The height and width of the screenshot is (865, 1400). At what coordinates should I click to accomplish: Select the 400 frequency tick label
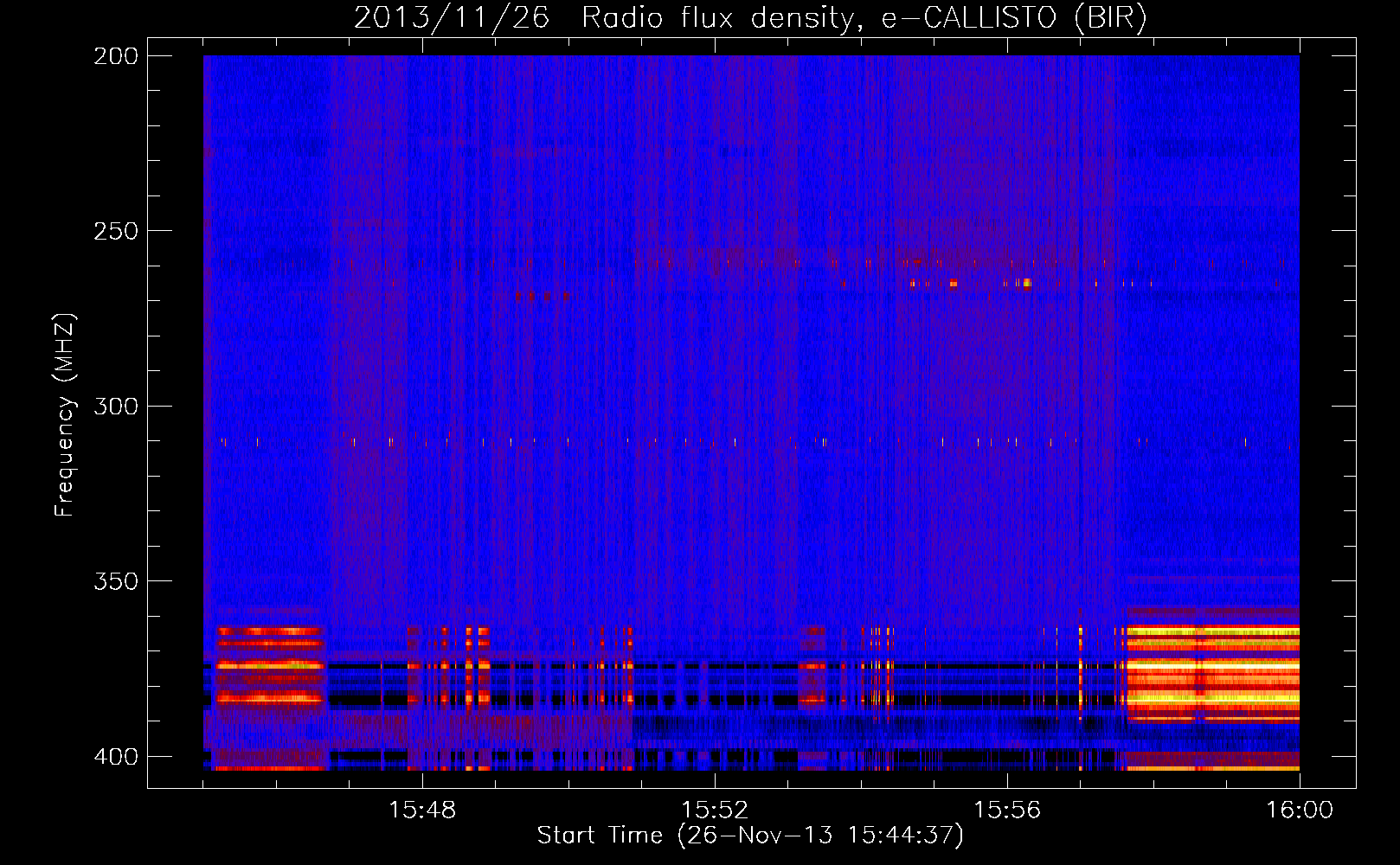click(116, 757)
